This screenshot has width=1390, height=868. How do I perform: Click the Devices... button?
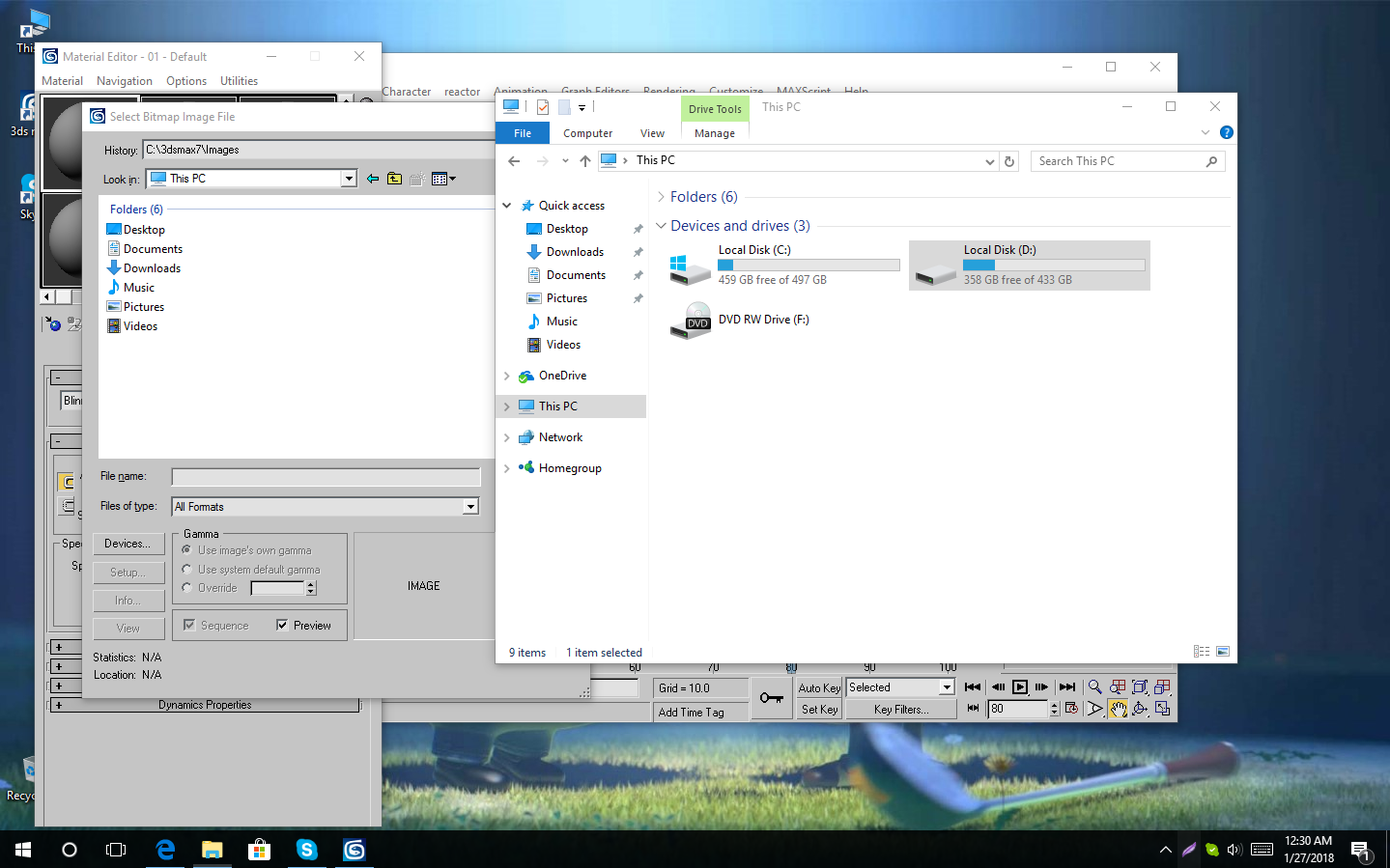coord(128,543)
